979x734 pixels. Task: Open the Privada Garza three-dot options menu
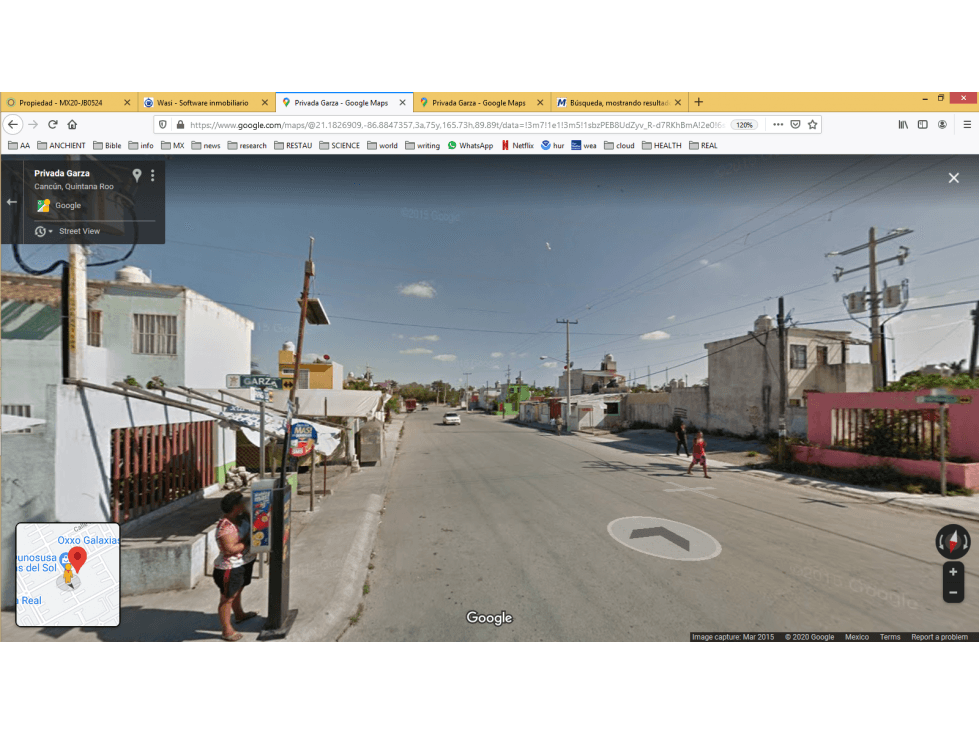coord(152,175)
